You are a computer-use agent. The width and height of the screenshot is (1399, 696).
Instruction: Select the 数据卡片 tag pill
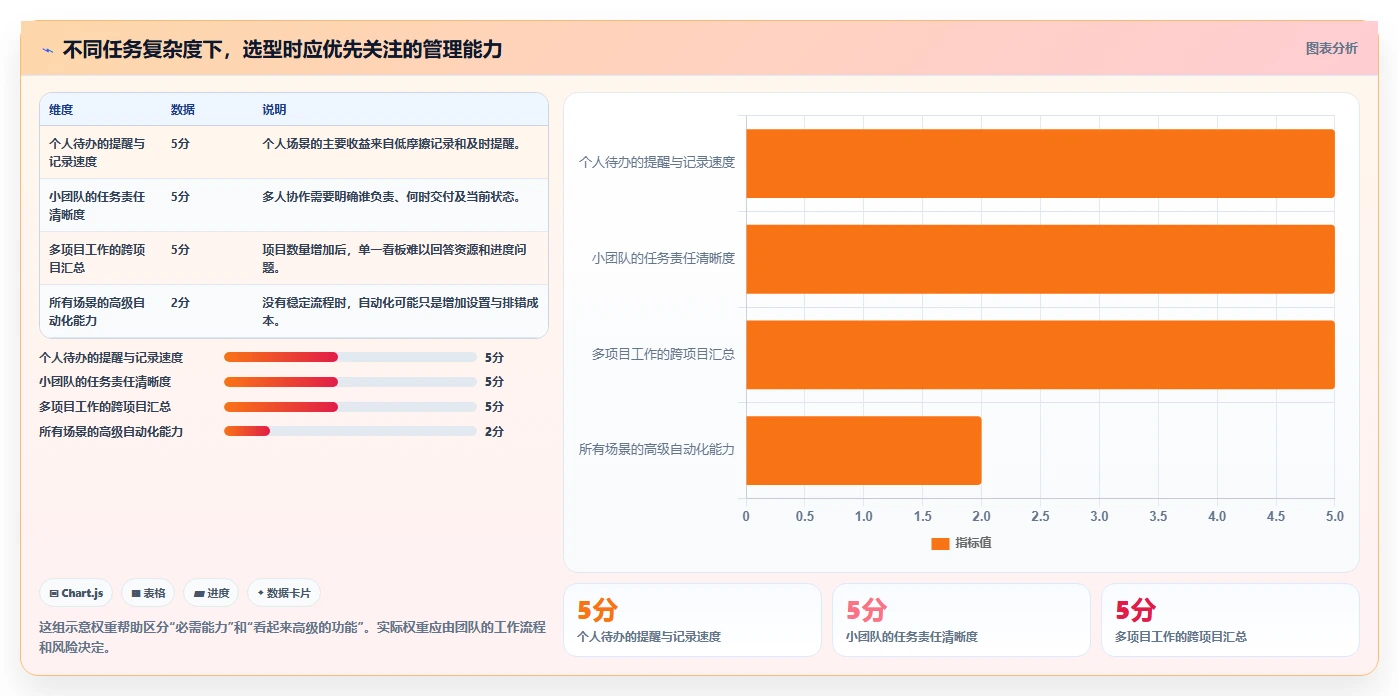click(x=284, y=593)
